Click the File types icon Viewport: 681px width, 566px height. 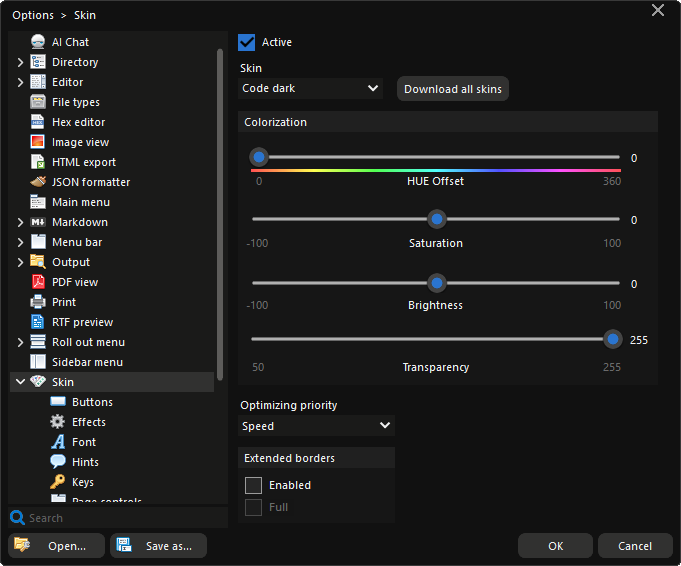click(38, 102)
